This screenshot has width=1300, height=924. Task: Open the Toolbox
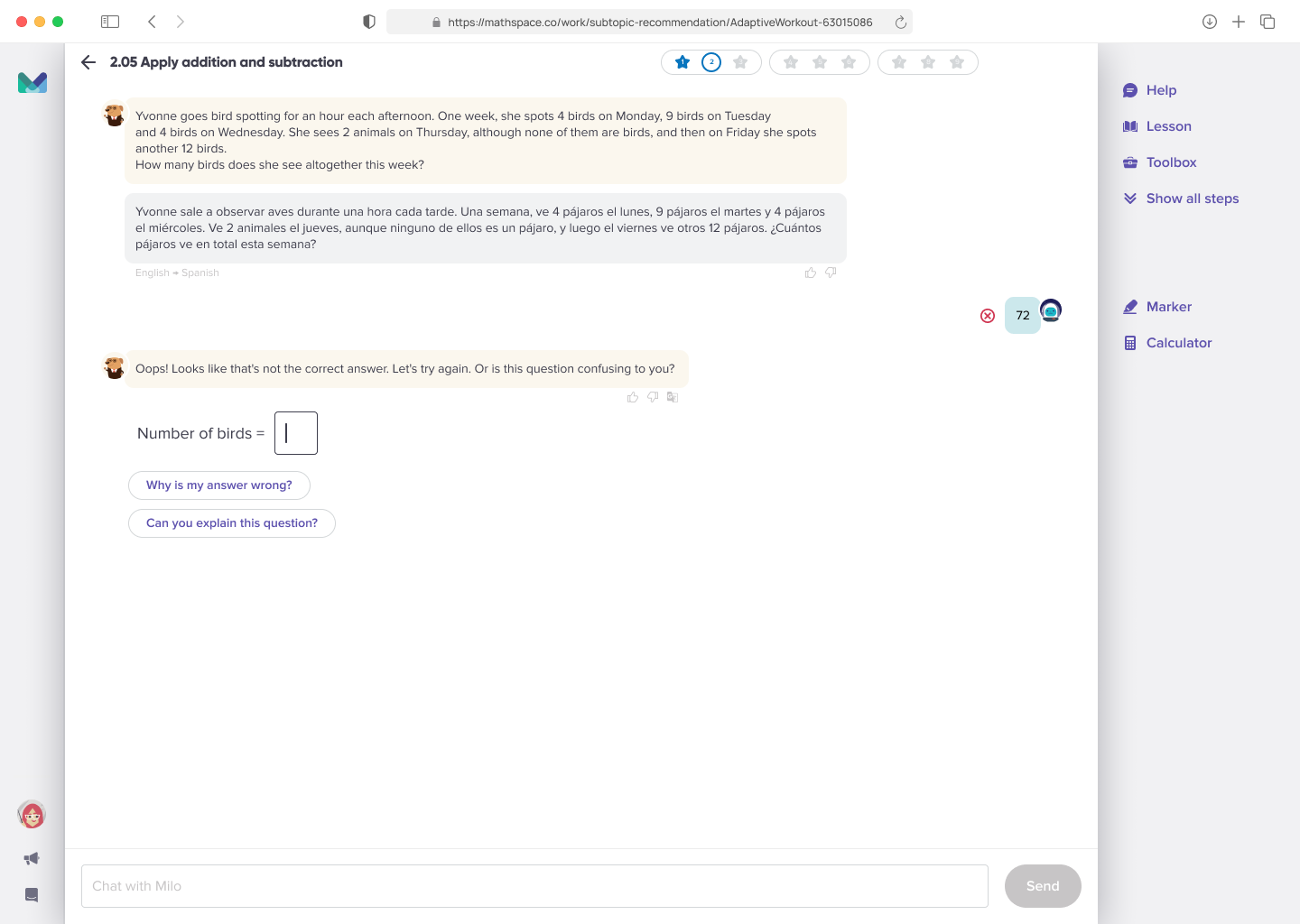[1159, 162]
